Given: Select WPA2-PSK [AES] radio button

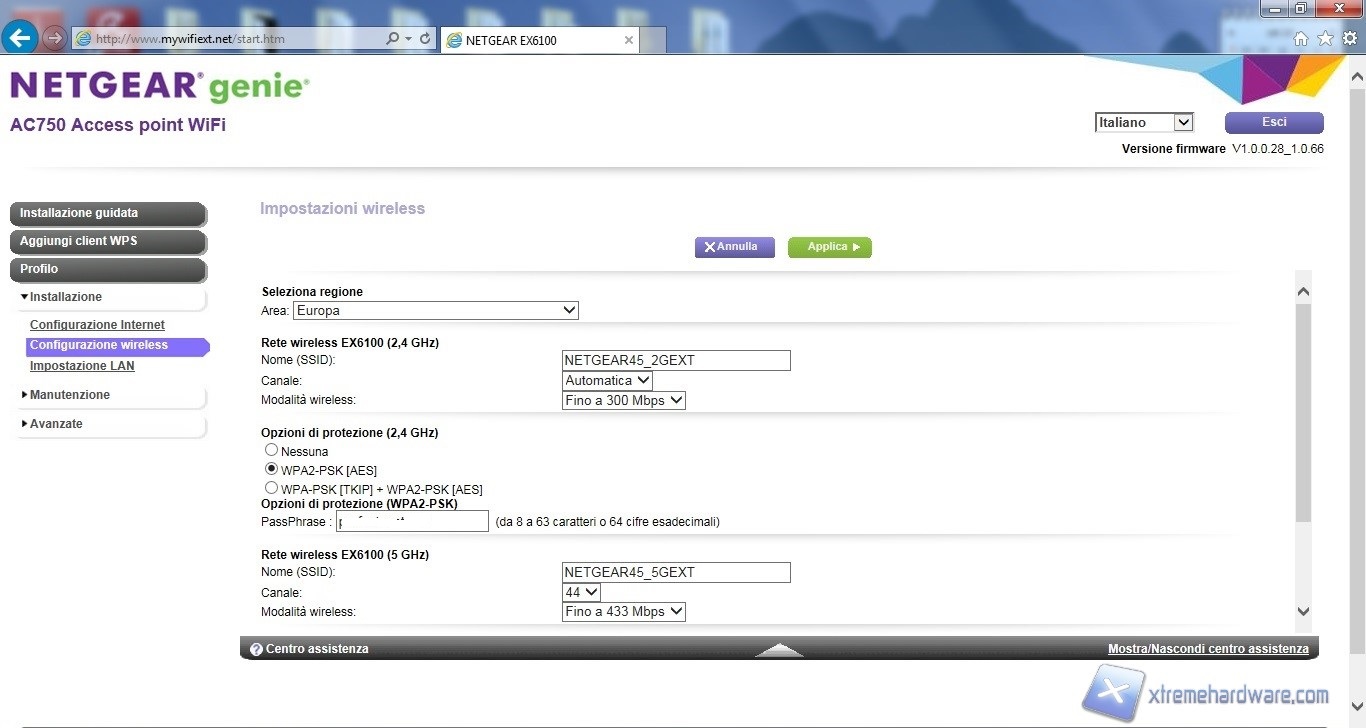Looking at the screenshot, I should pyautogui.click(x=271, y=469).
